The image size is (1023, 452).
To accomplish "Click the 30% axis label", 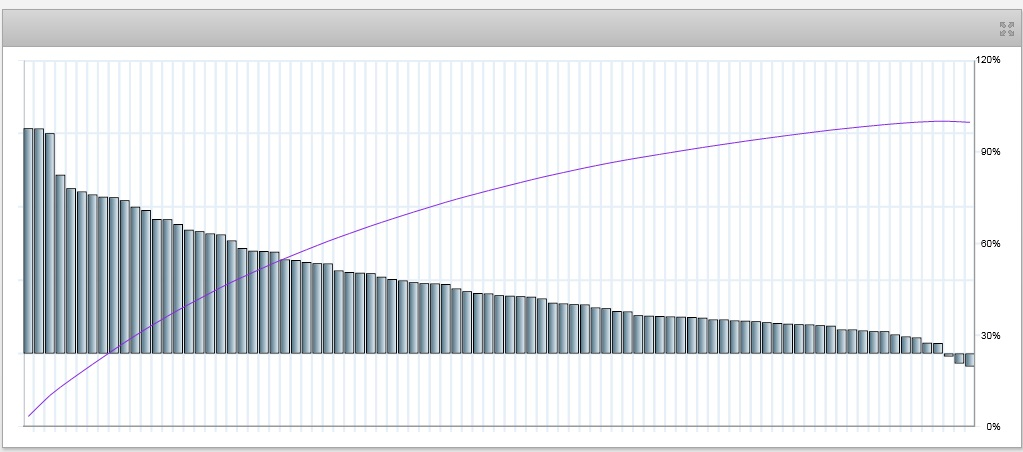I will [x=990, y=335].
